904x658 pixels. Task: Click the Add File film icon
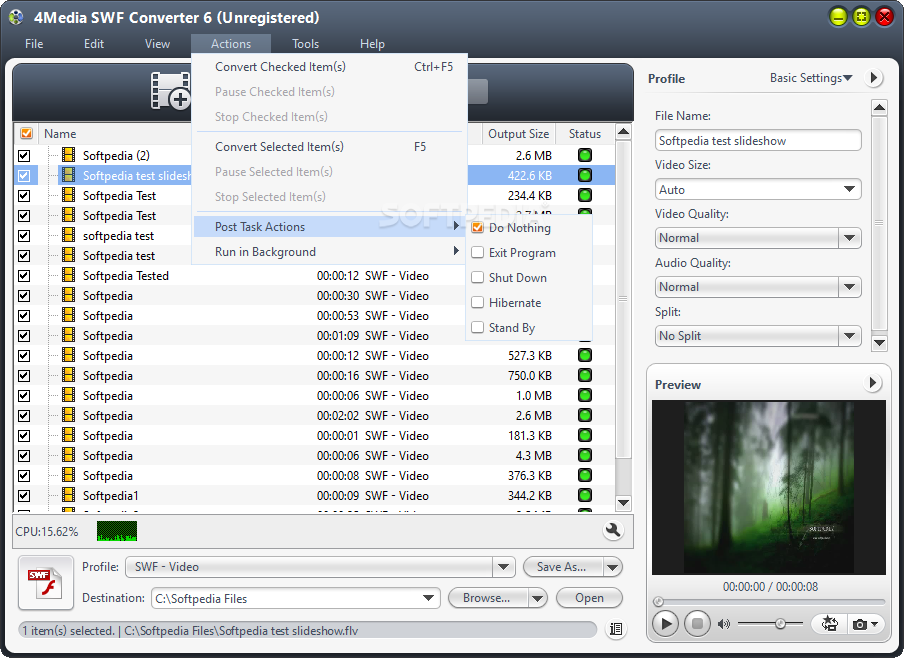pyautogui.click(x=170, y=91)
